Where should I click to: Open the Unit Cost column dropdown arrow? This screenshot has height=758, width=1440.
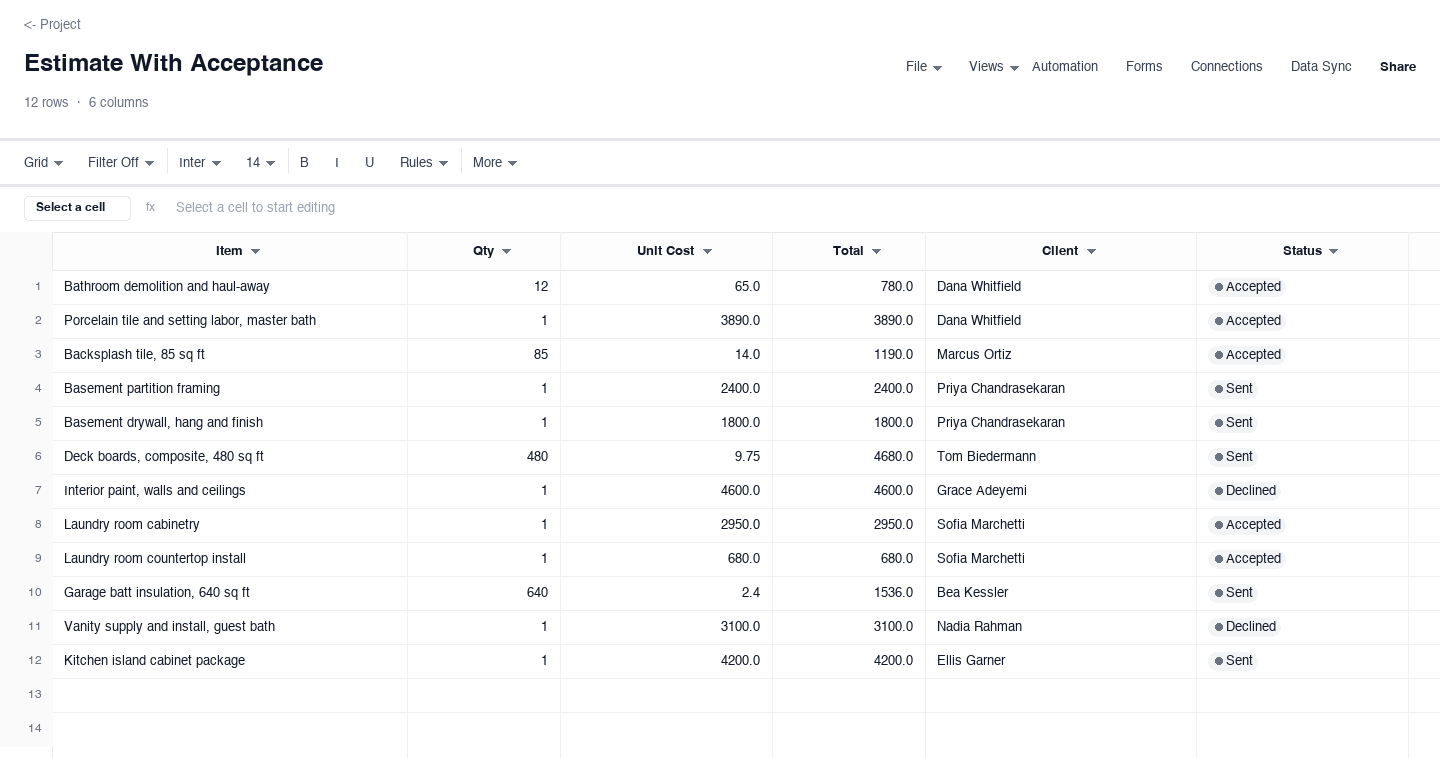click(707, 252)
